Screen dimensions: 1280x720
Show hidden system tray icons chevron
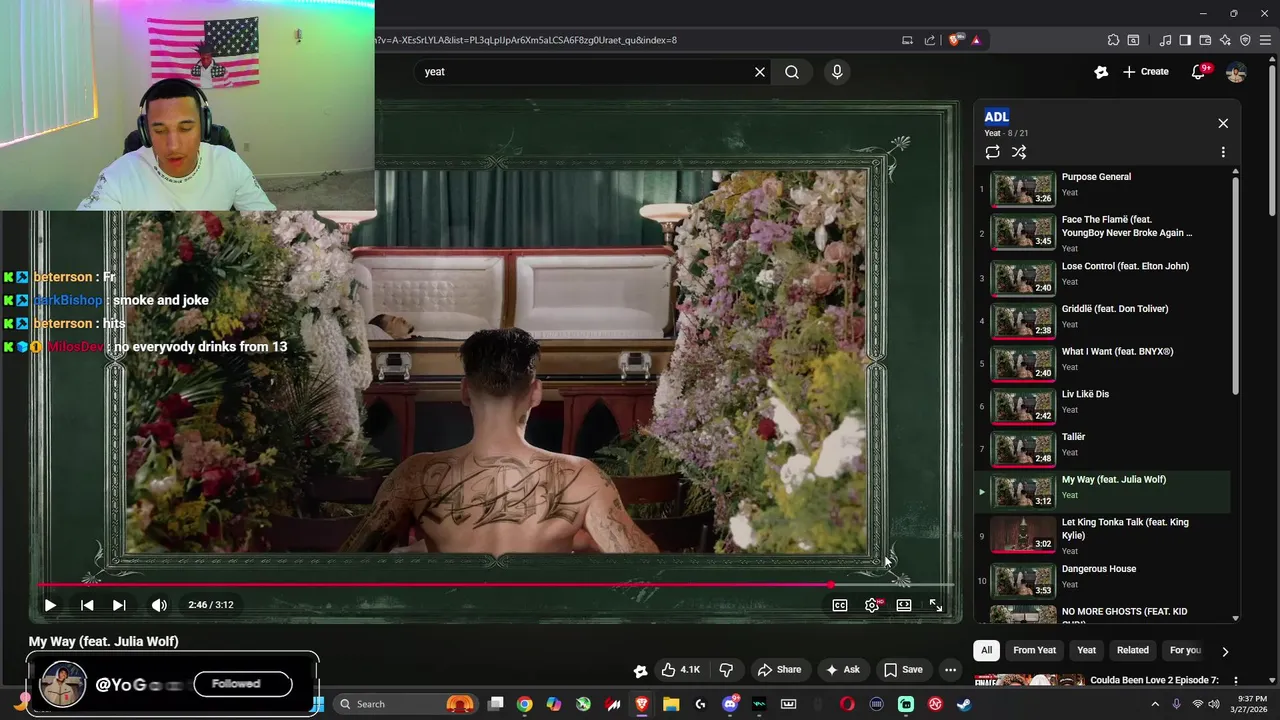(1155, 704)
